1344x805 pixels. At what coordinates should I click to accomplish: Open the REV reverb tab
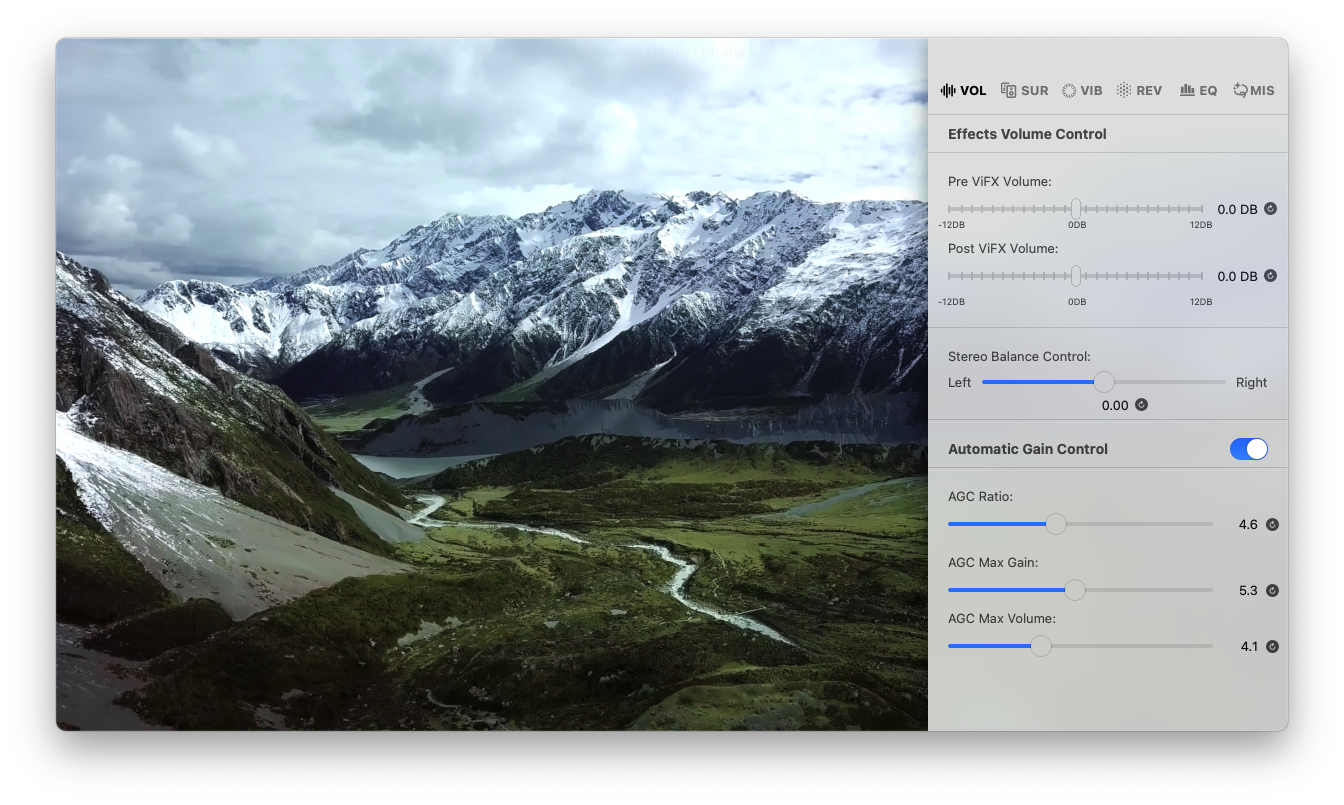click(1139, 90)
